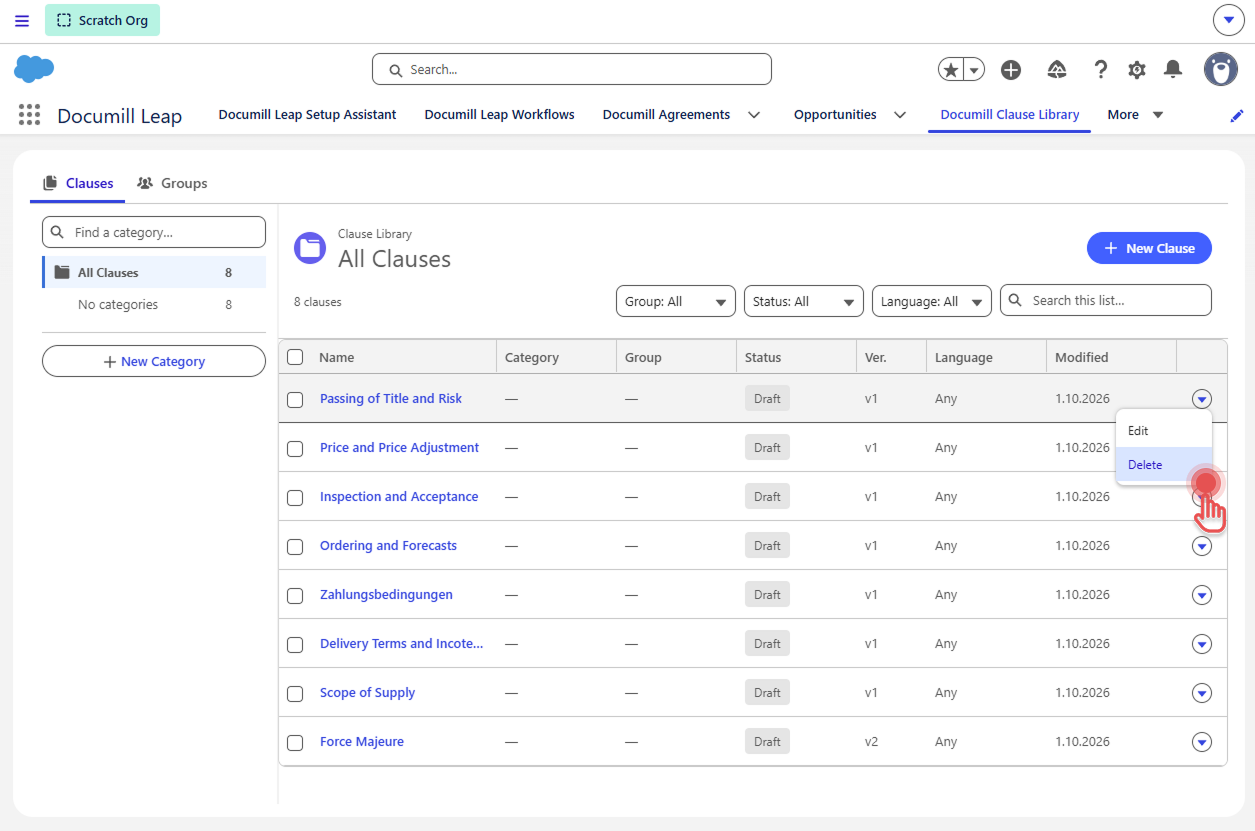Click the favorites star icon
The image size is (1255, 831).
pyautogui.click(x=951, y=69)
